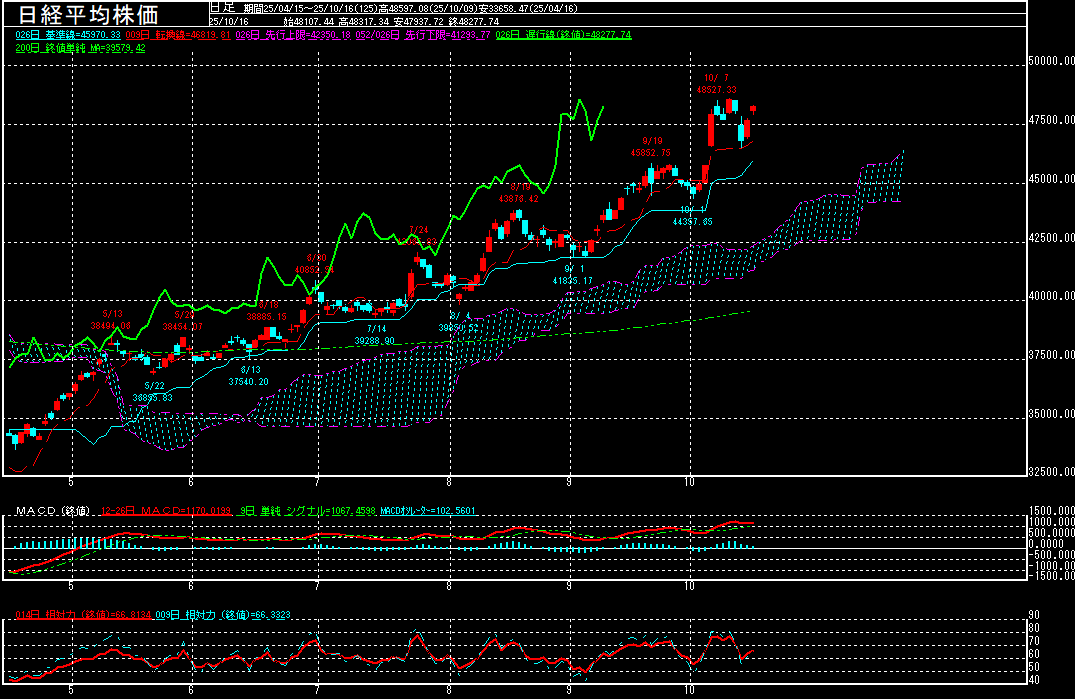The height and width of the screenshot is (699, 1076).
Task: Click the latest red candlestick on chart
Action: [x=752, y=108]
